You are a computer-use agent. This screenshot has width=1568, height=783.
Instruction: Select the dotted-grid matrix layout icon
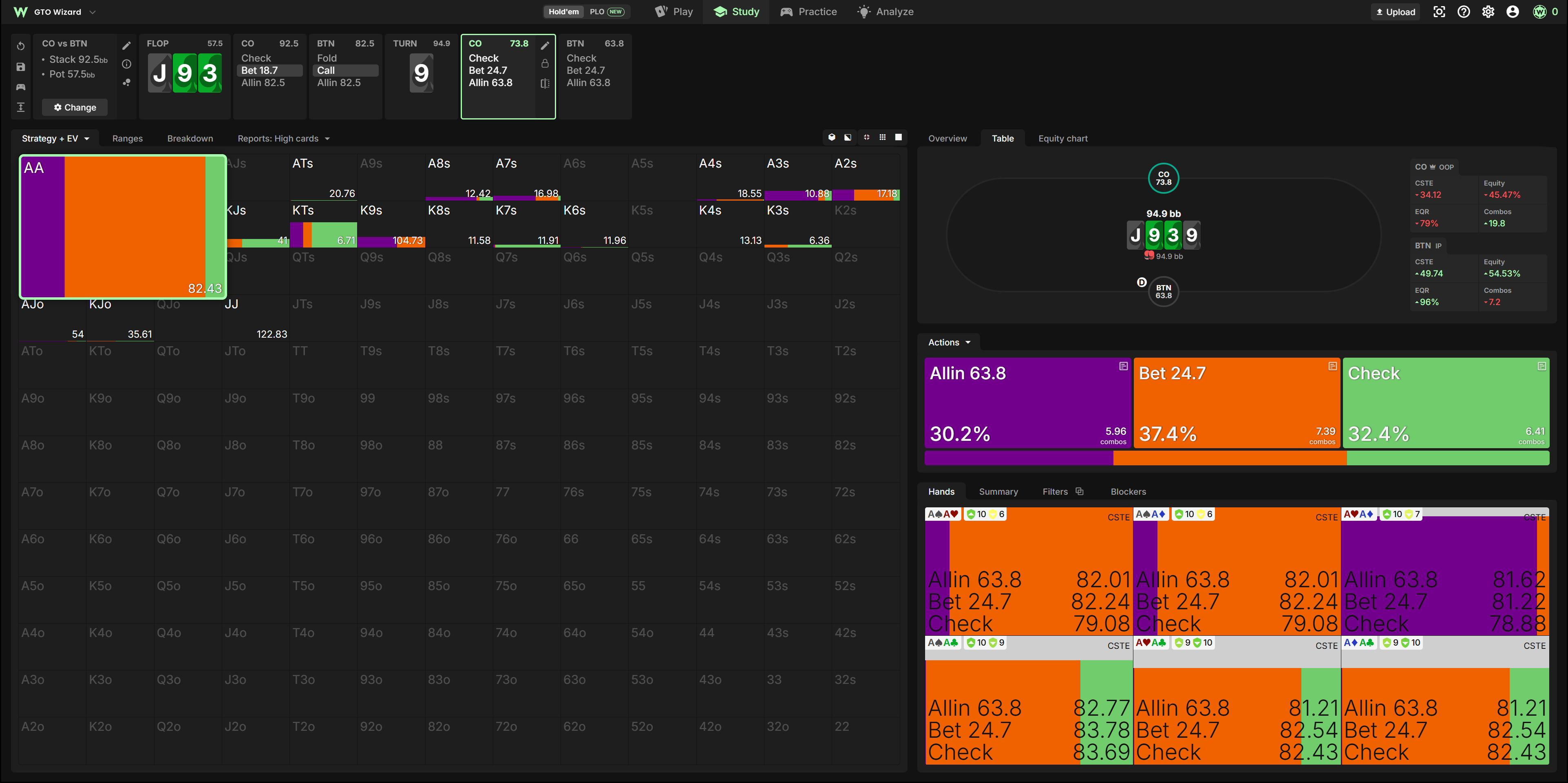pyautogui.click(x=882, y=137)
